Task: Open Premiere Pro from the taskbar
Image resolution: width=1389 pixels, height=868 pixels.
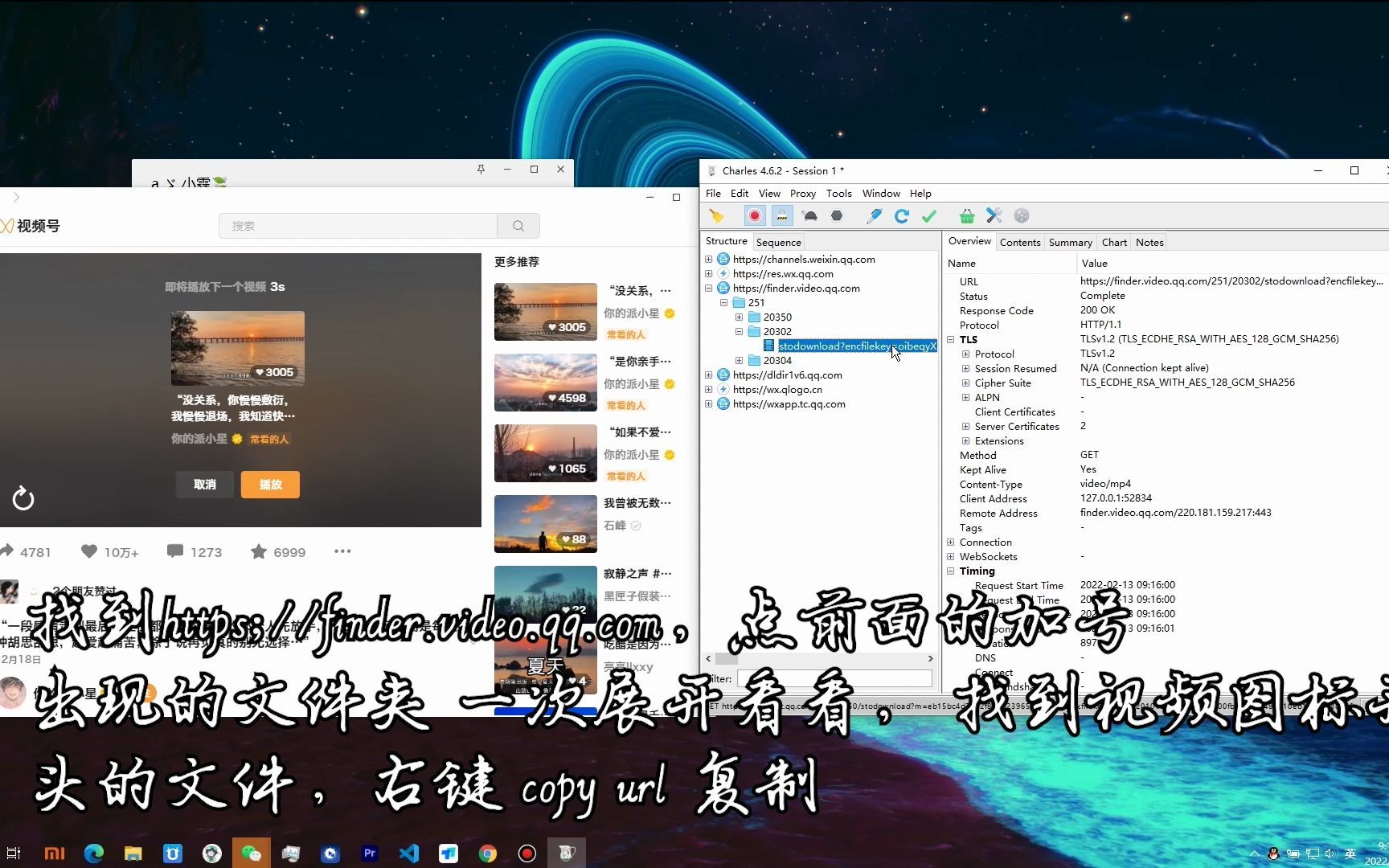Action: pos(369,854)
